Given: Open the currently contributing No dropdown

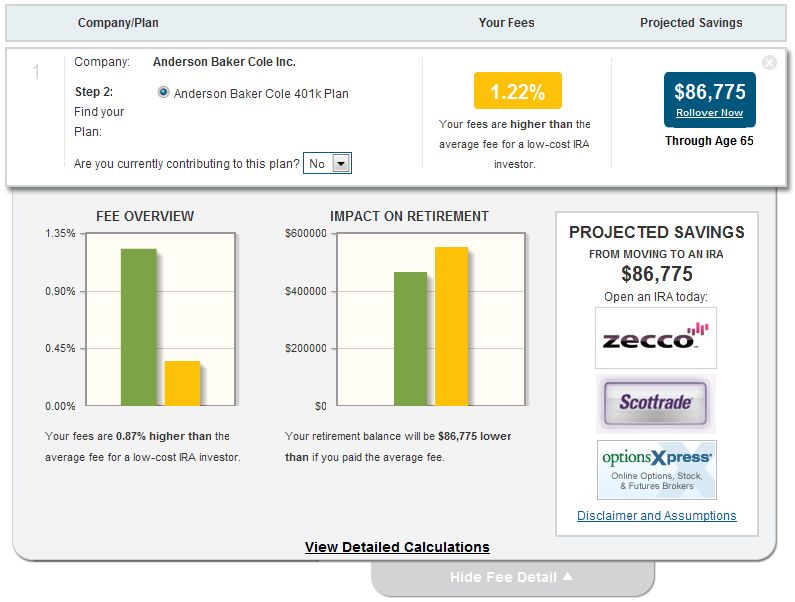Looking at the screenshot, I should (x=327, y=163).
